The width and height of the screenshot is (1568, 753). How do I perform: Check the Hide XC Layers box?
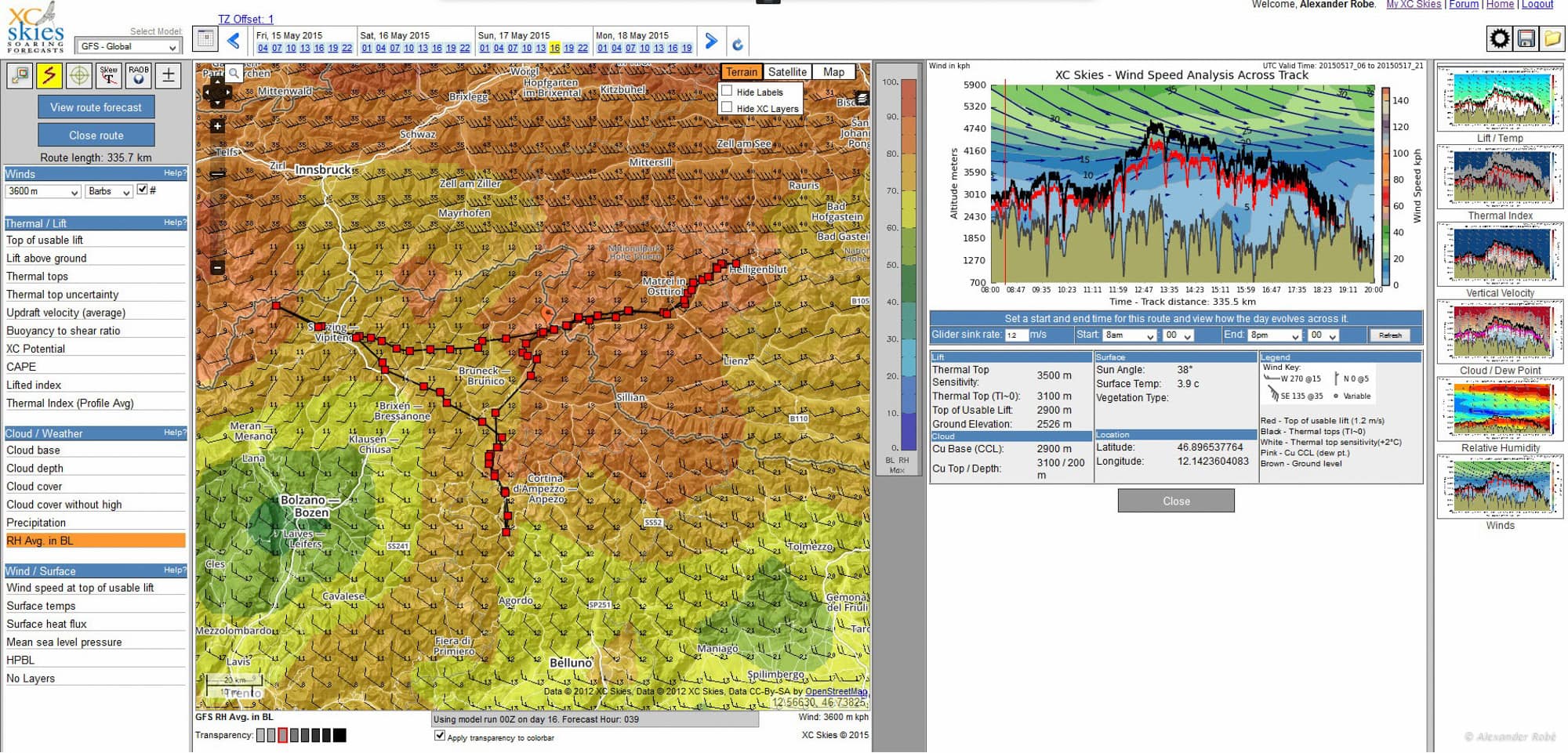click(727, 107)
